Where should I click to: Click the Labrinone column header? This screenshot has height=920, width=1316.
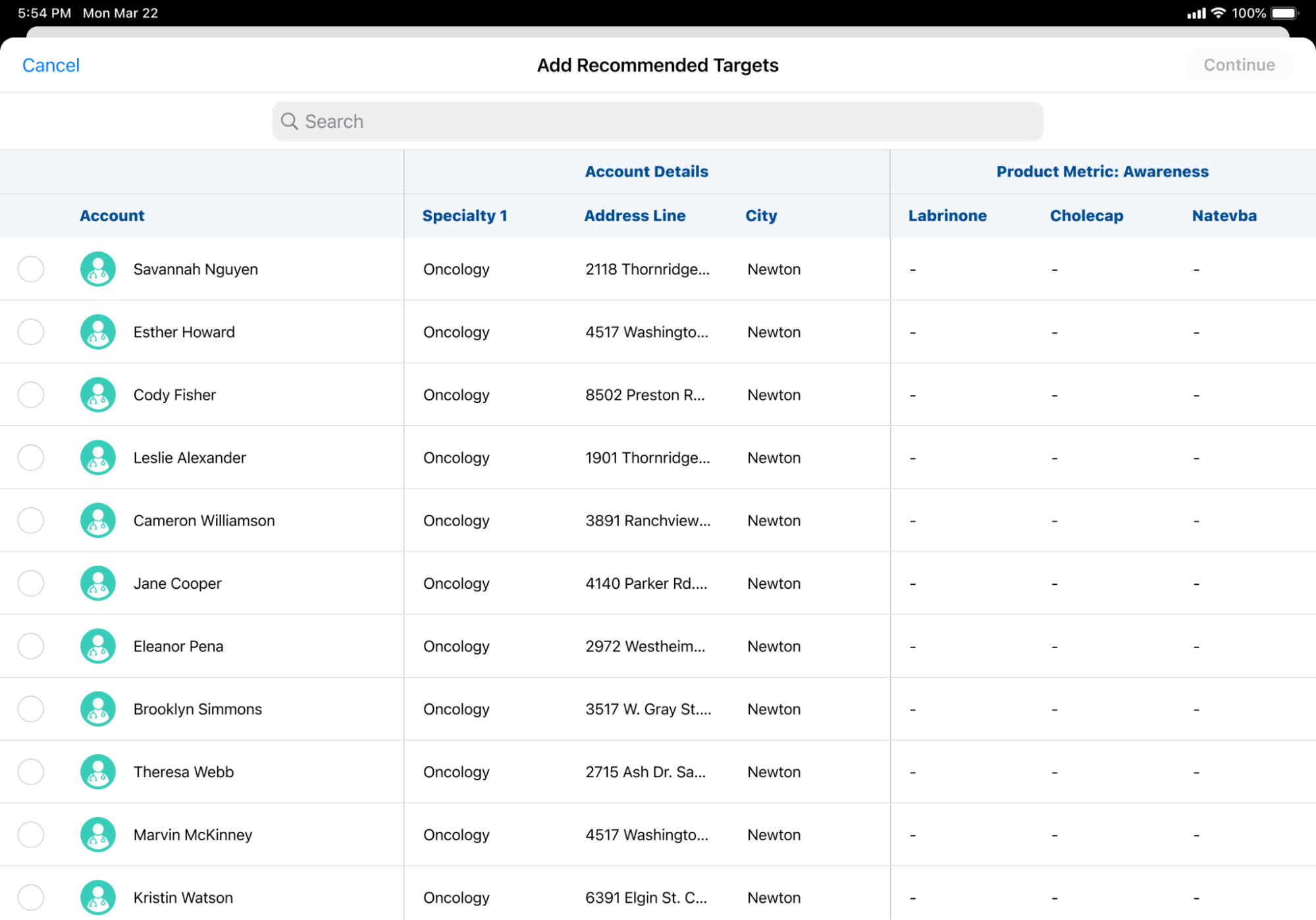tap(947, 216)
